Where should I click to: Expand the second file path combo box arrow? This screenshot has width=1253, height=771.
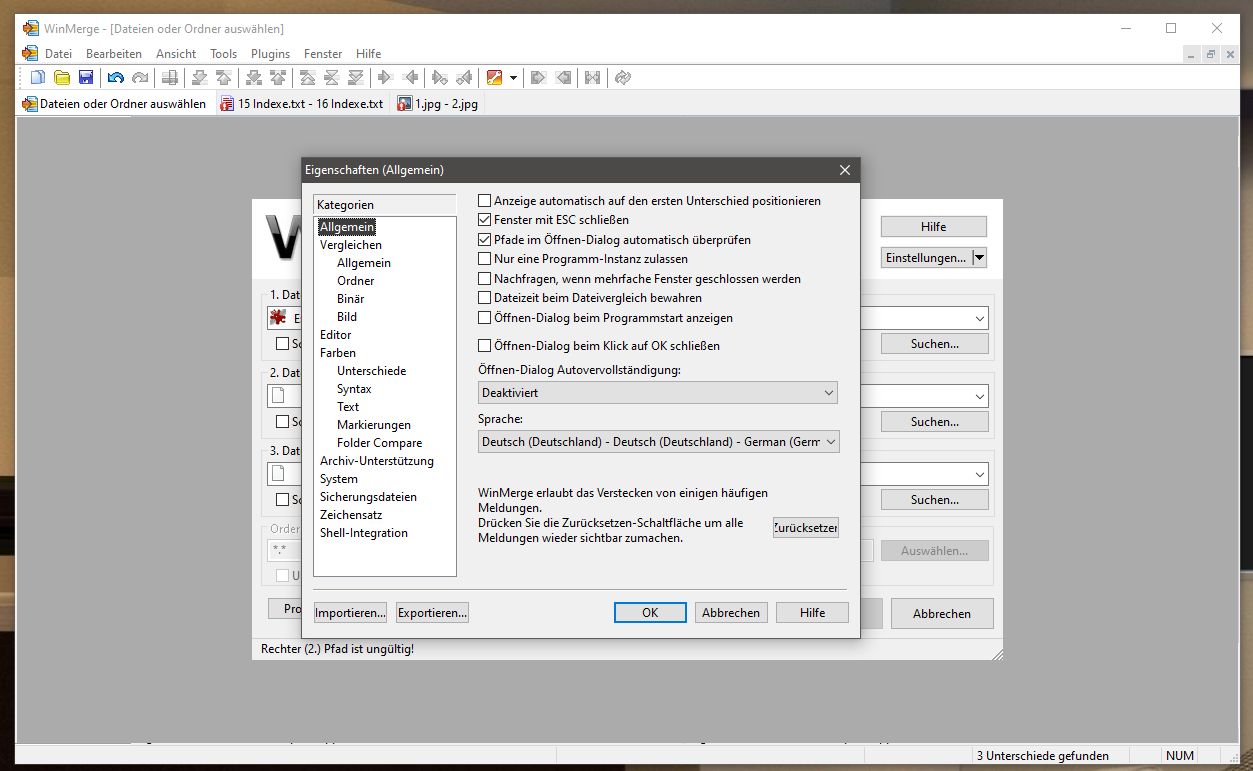click(x=978, y=396)
